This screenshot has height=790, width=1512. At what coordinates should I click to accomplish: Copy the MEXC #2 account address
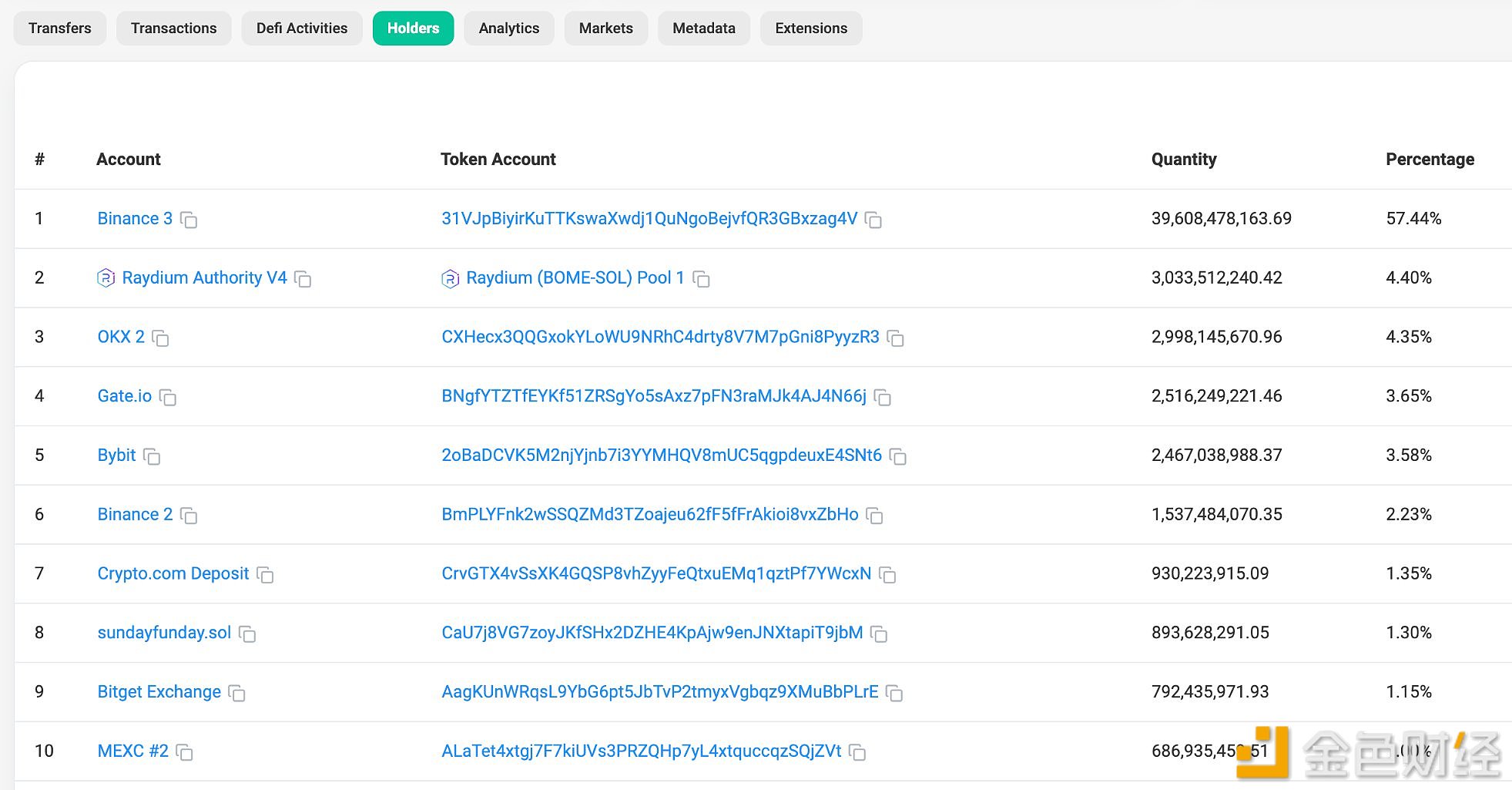pyautogui.click(x=184, y=752)
